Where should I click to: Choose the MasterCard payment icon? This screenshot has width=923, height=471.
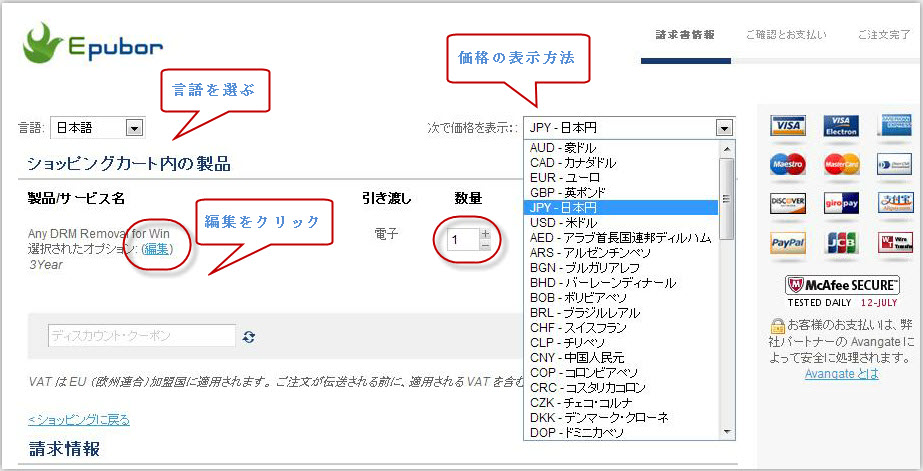click(x=841, y=164)
